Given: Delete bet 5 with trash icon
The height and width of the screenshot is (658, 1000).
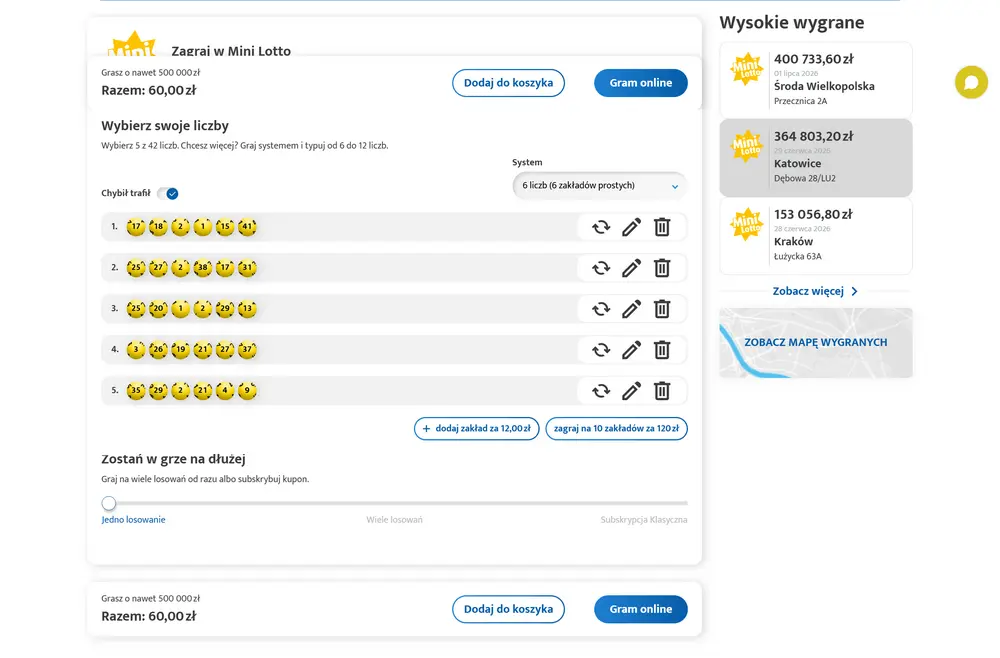Looking at the screenshot, I should pyautogui.click(x=662, y=391).
